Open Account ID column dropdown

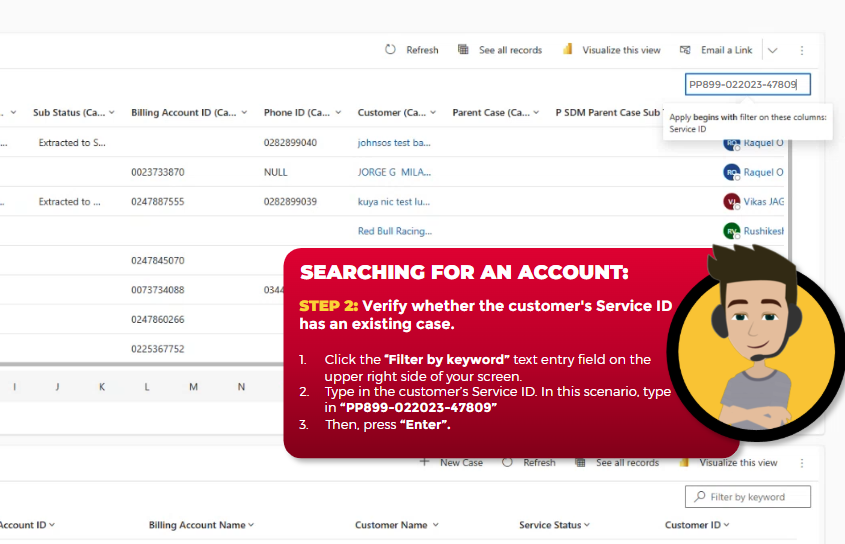(52, 525)
